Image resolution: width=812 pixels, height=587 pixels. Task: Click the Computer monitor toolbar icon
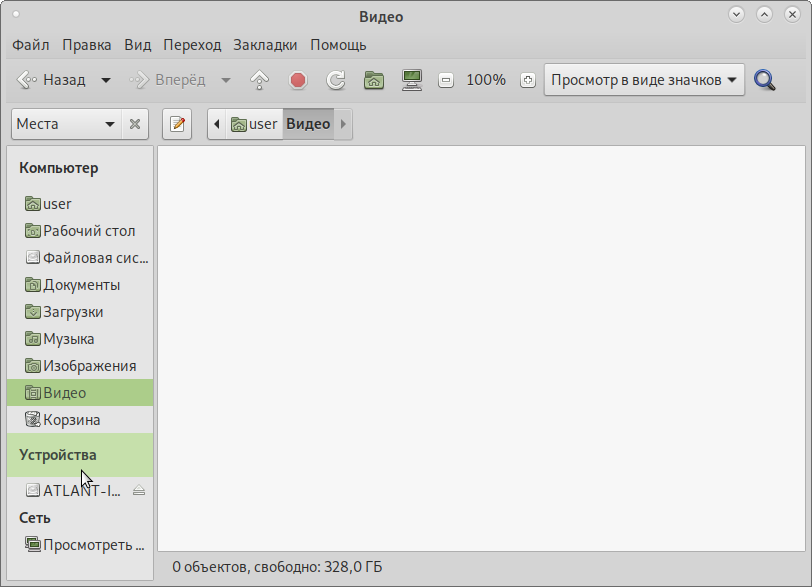tap(411, 80)
